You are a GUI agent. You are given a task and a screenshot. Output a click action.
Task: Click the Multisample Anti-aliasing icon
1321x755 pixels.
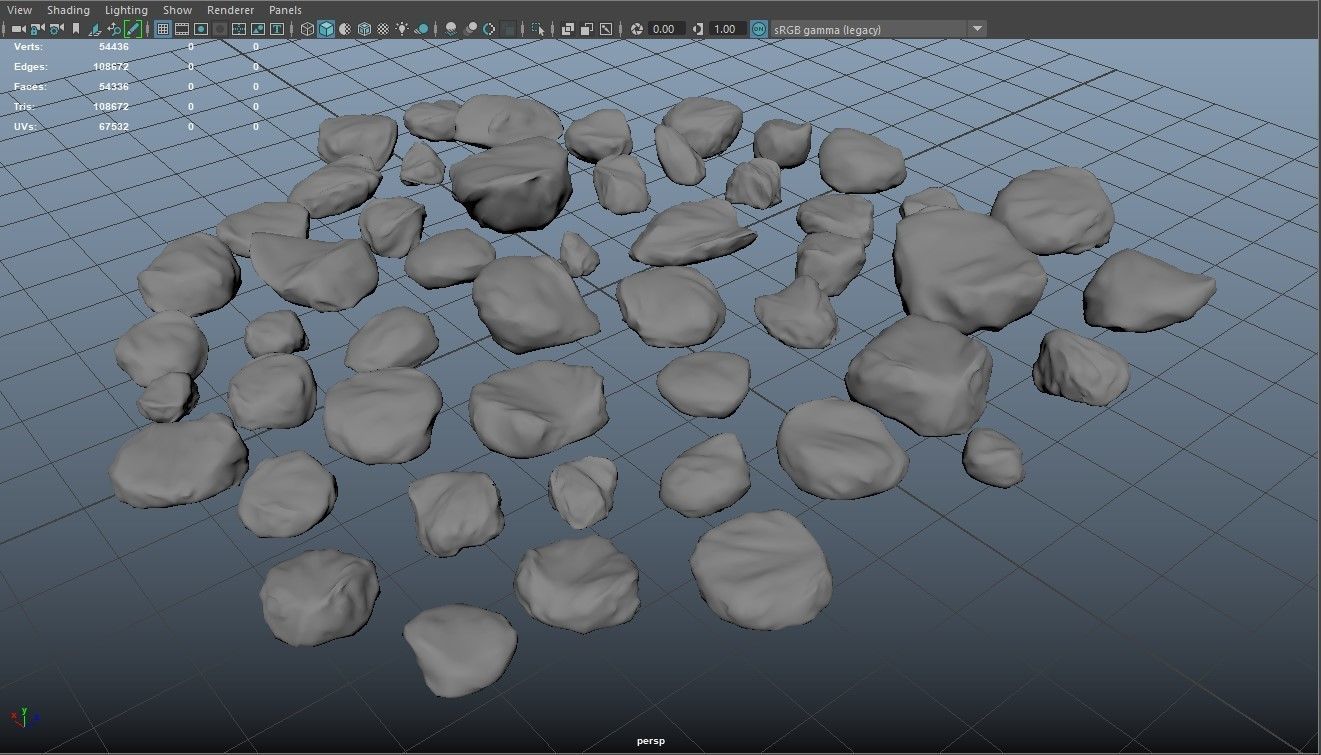click(489, 29)
